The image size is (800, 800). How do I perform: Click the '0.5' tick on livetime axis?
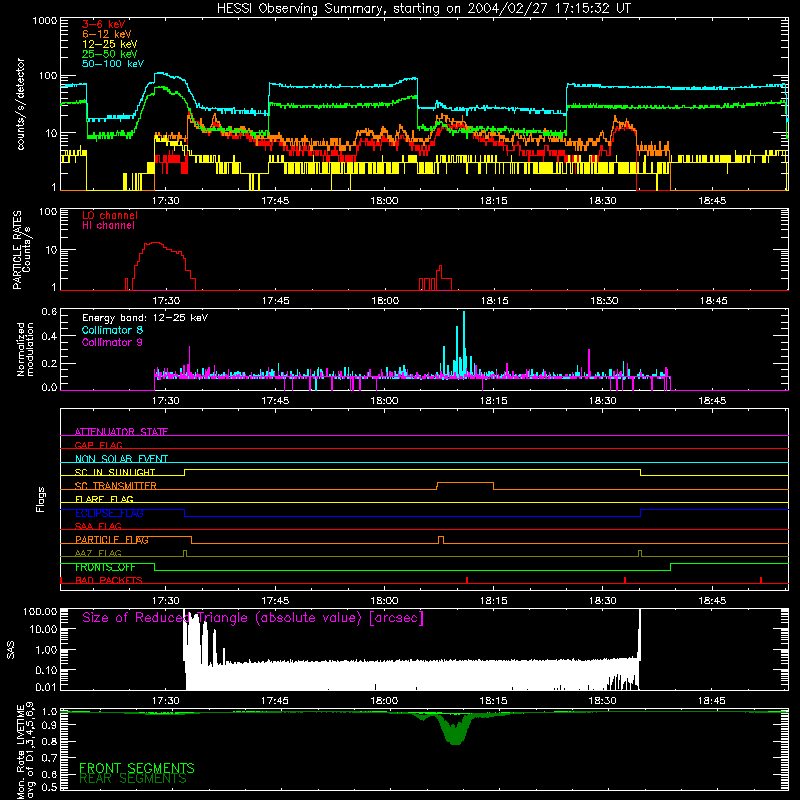pos(49,787)
